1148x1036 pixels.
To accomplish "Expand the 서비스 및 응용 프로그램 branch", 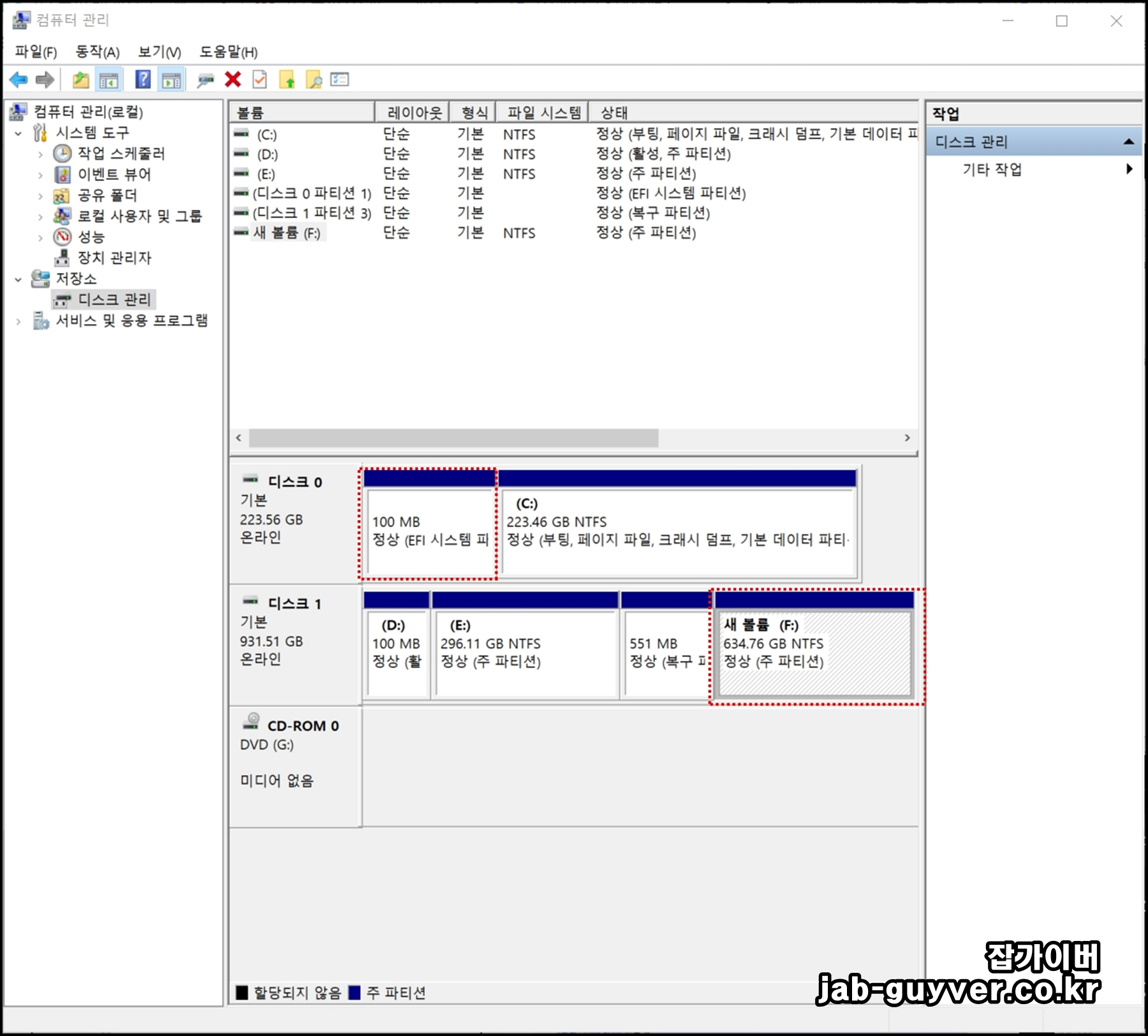I will [x=17, y=322].
